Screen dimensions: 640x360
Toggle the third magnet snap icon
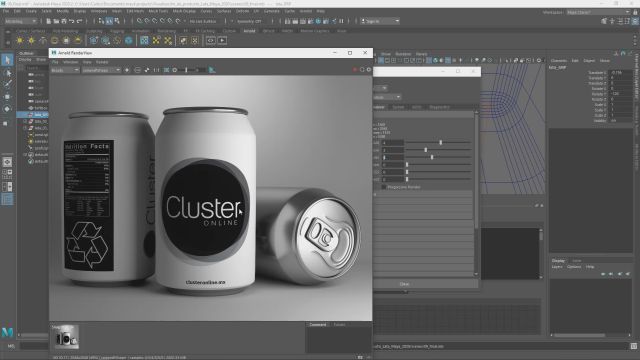click(x=155, y=21)
